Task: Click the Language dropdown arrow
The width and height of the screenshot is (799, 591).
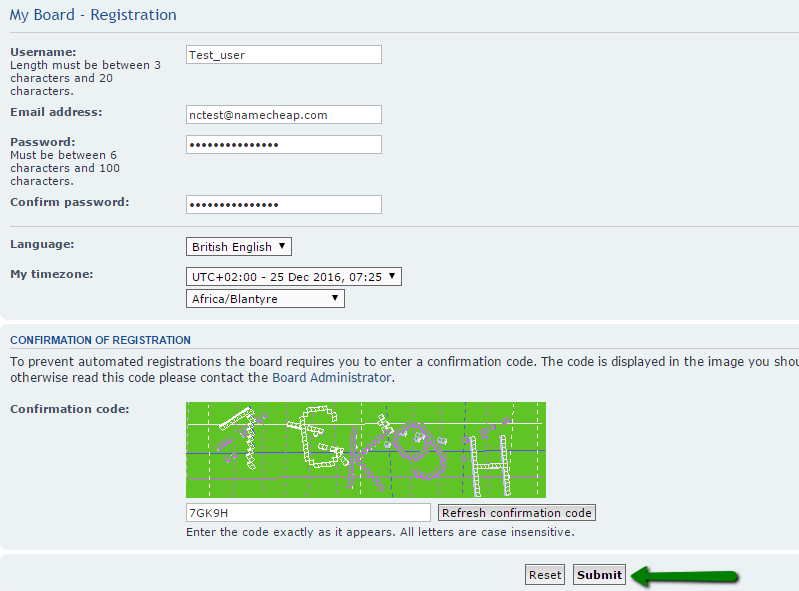Action: click(282, 246)
